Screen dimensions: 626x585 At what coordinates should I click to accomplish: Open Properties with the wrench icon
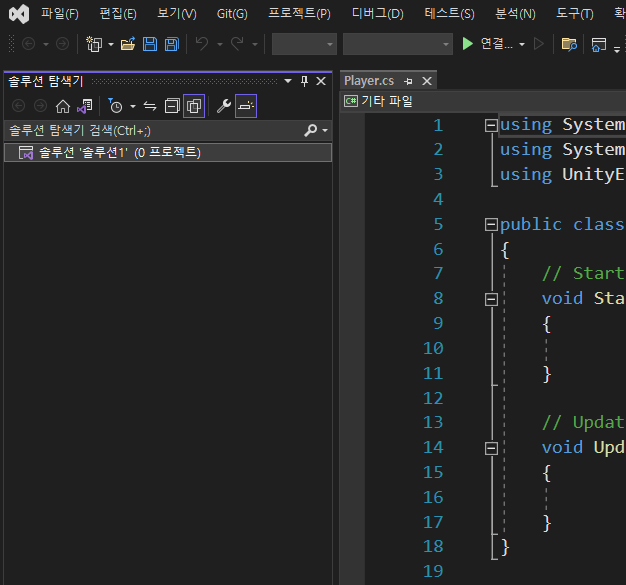224,106
